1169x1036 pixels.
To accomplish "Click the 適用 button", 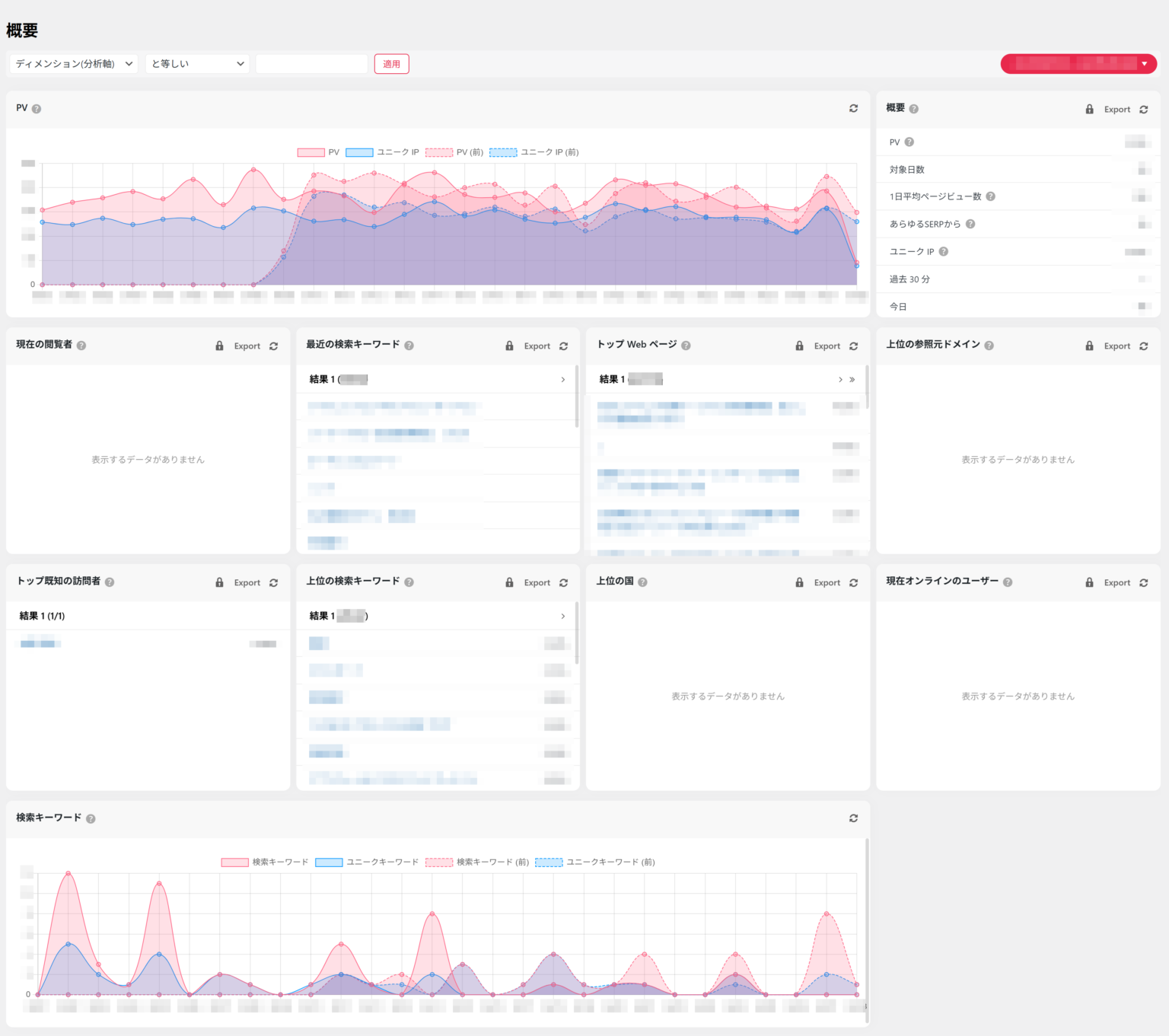I will pyautogui.click(x=391, y=64).
